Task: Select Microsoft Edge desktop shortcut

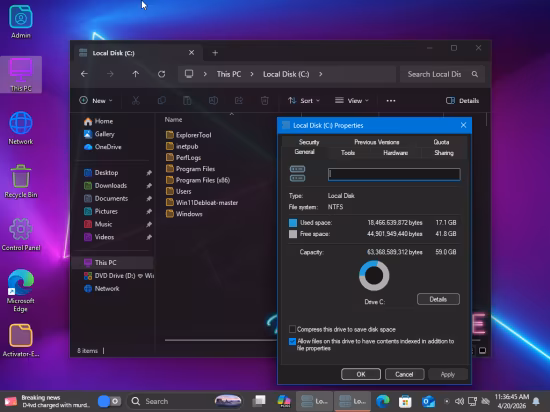Action: click(x=21, y=290)
